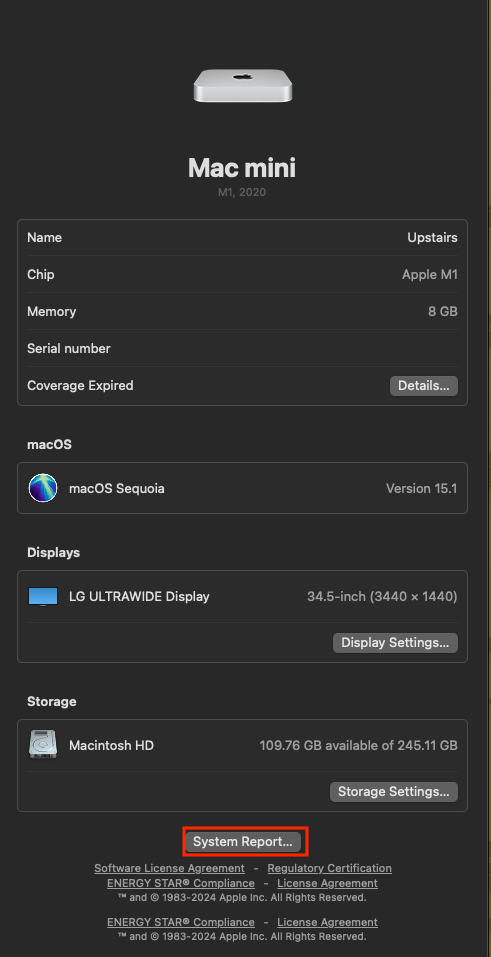Image resolution: width=491 pixels, height=957 pixels.
Task: Open the System Report
Action: click(243, 842)
